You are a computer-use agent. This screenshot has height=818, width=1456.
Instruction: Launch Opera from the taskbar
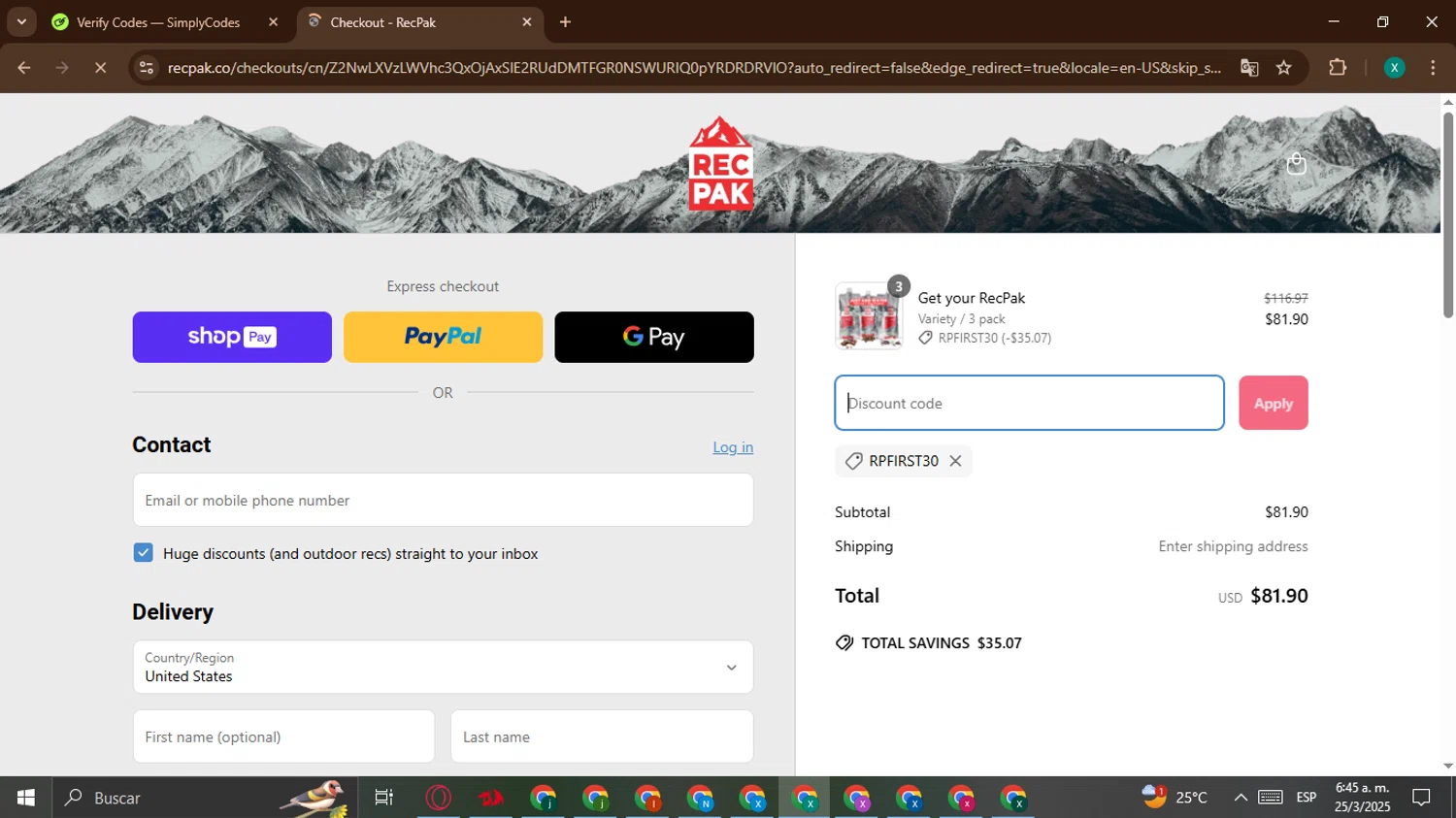click(x=439, y=798)
